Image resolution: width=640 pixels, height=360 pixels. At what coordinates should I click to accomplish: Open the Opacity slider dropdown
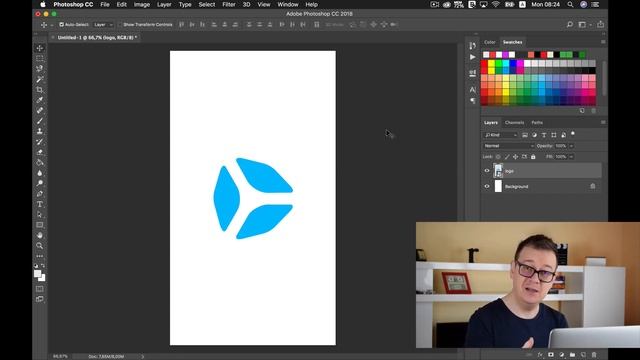(571, 146)
